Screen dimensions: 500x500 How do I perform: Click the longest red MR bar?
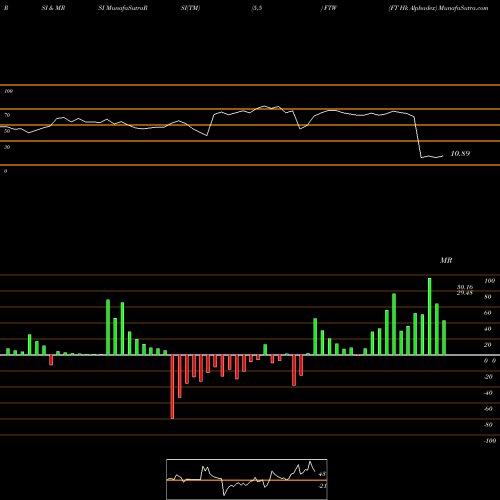pos(172,387)
